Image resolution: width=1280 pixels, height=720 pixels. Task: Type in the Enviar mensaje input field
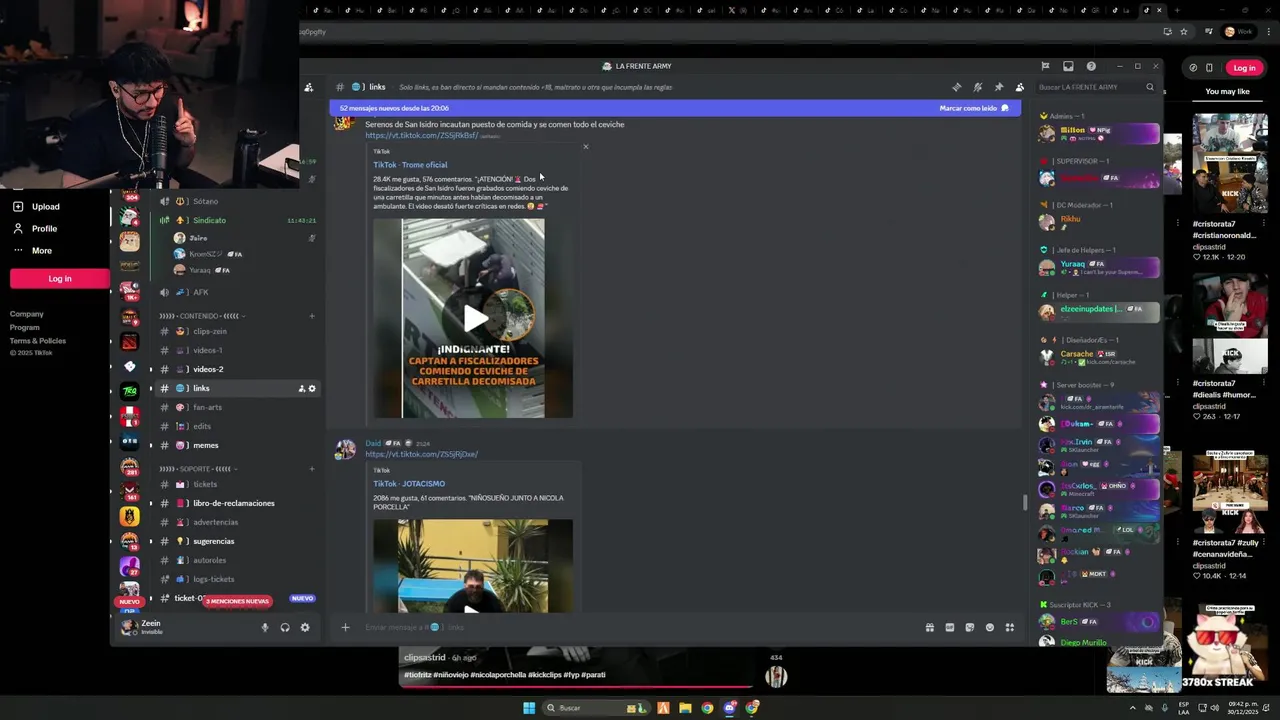tap(640, 627)
